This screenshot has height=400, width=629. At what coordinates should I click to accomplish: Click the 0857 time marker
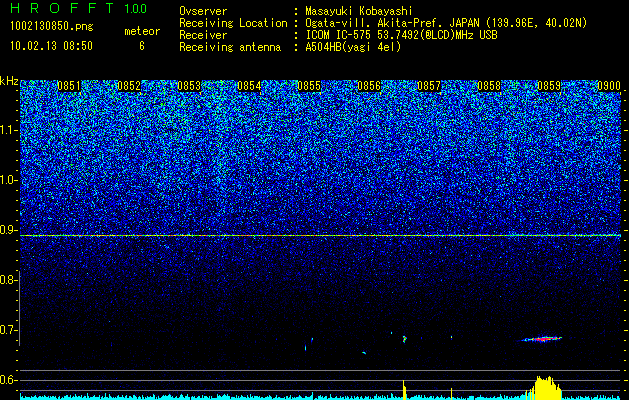pyautogui.click(x=429, y=86)
